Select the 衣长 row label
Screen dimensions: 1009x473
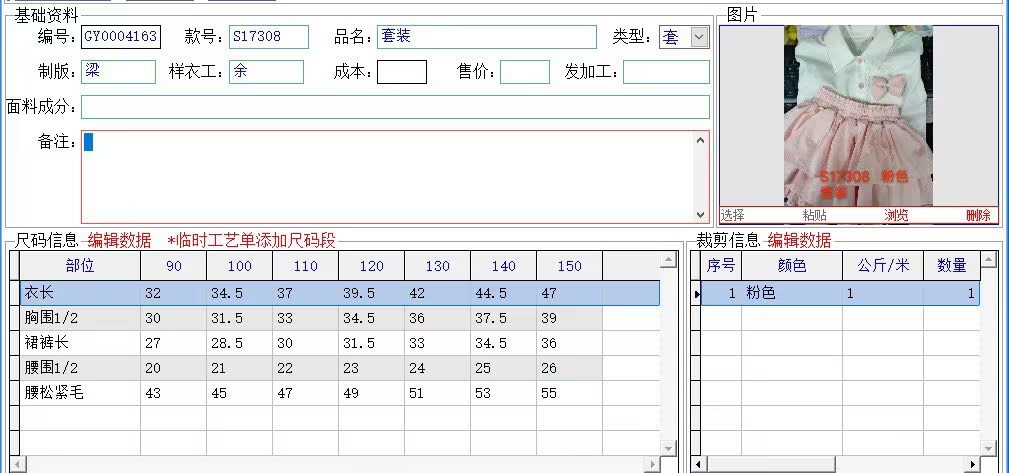pos(80,293)
